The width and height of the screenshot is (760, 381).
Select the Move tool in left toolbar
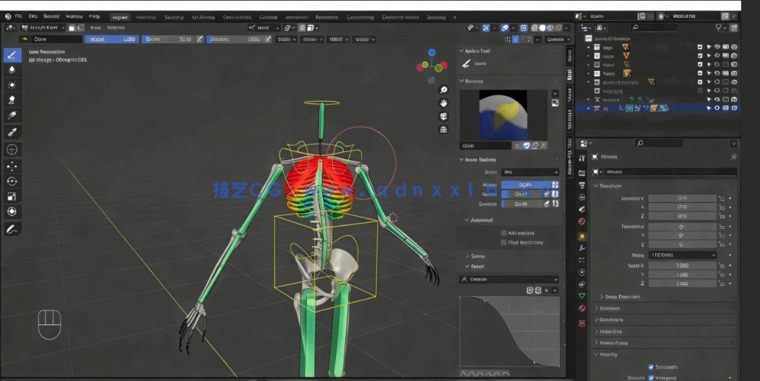tap(12, 166)
